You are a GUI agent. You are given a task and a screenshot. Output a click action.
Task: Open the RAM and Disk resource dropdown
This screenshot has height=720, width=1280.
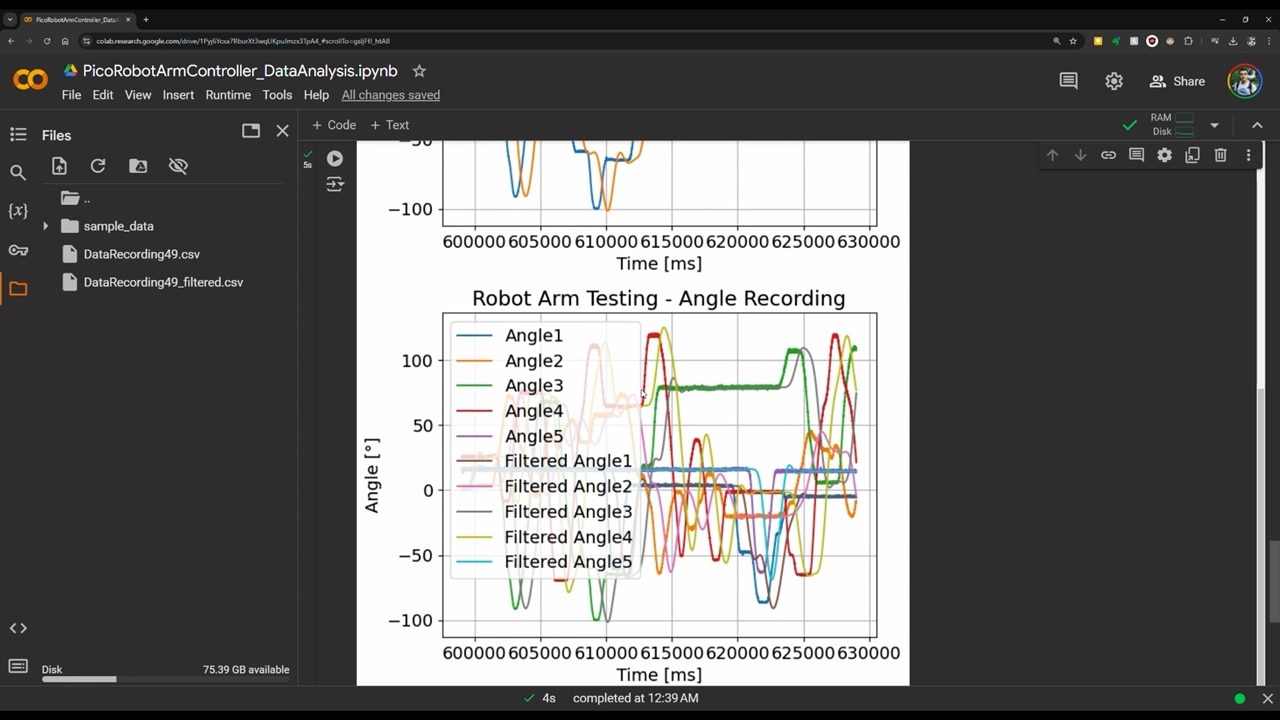tap(1214, 125)
